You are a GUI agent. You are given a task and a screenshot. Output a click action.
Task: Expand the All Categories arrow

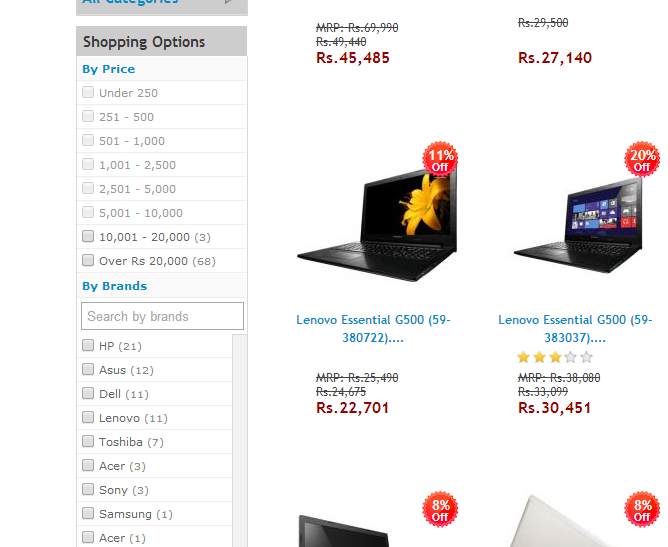point(229,2)
